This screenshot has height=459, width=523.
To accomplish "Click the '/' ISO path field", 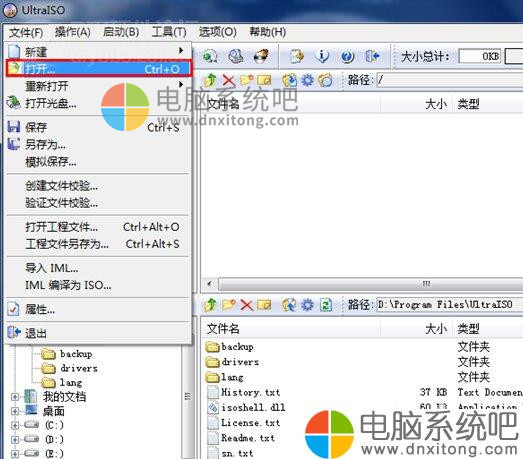I will click(x=449, y=80).
